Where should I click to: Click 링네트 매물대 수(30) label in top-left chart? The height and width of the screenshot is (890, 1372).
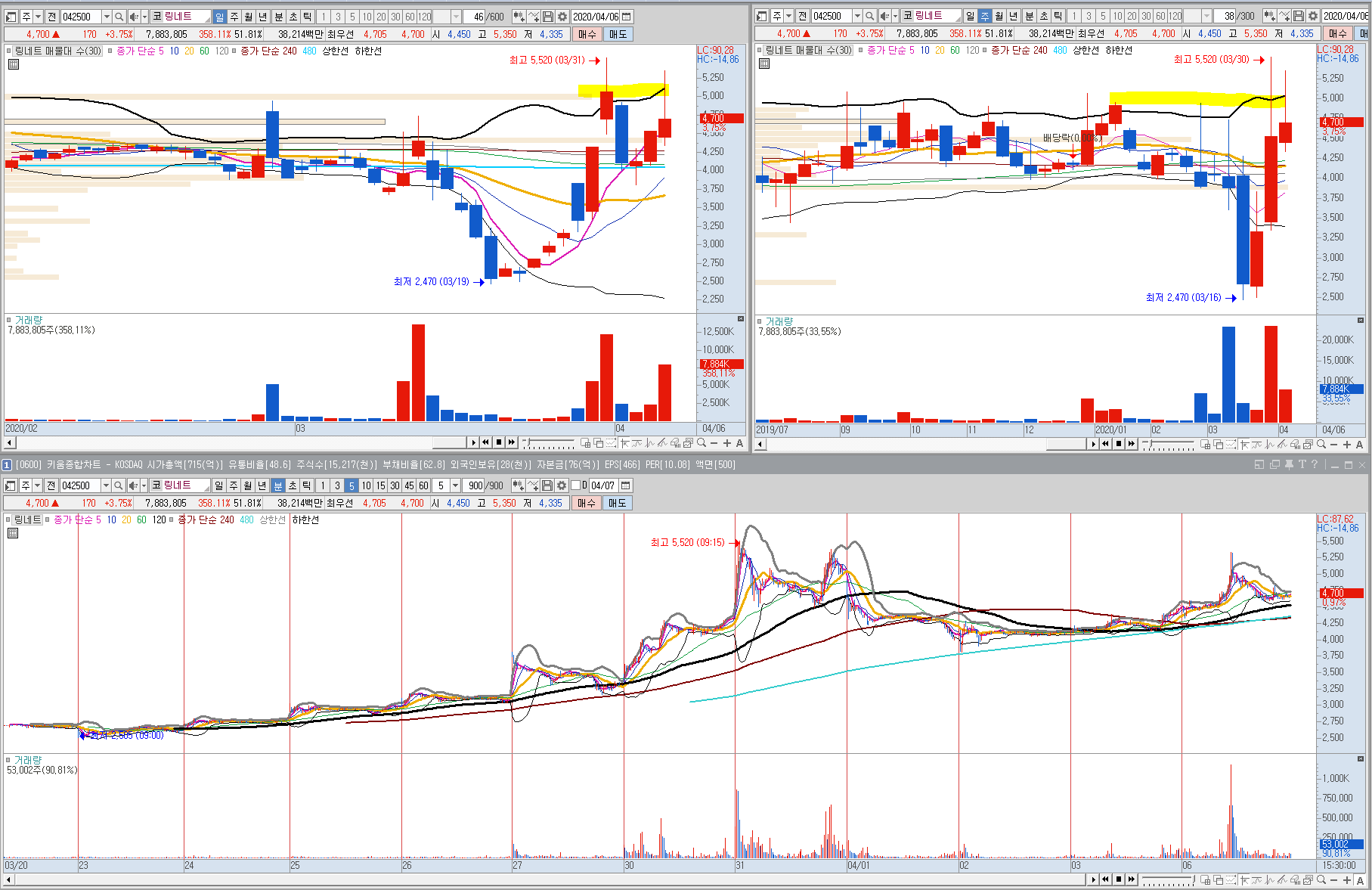[58, 51]
